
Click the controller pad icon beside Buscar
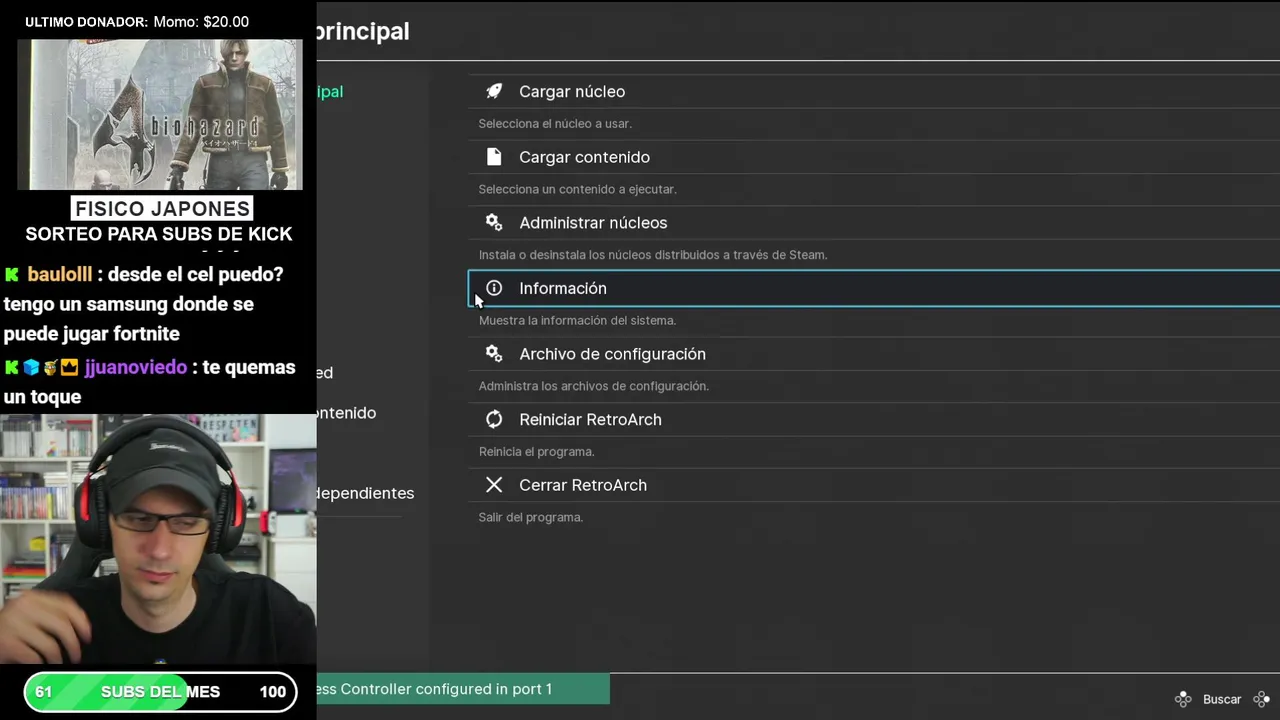(1183, 699)
